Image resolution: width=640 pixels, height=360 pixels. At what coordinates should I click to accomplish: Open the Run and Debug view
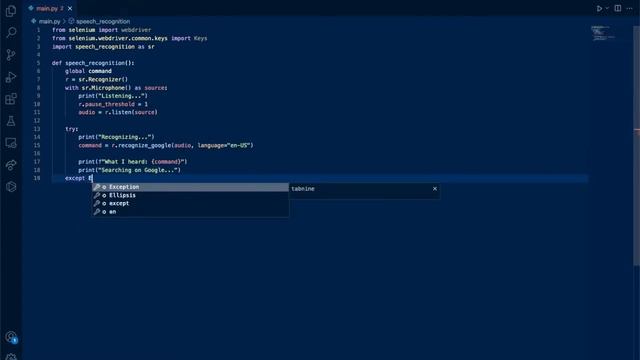[11, 77]
